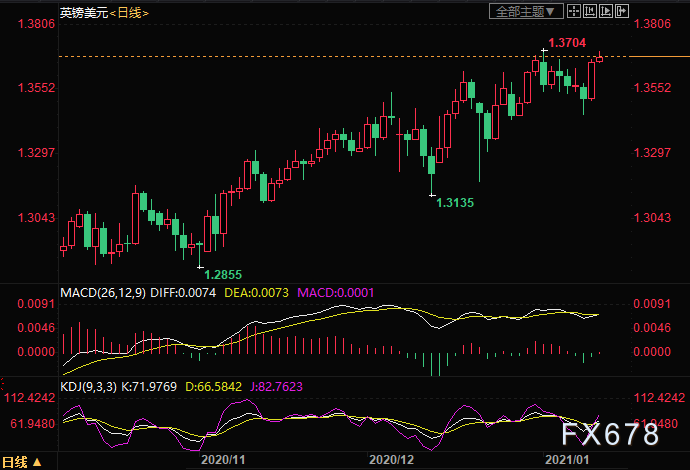Click the K:71.9769 value
Image resolution: width=690 pixels, height=470 pixels.
pyautogui.click(x=149, y=387)
